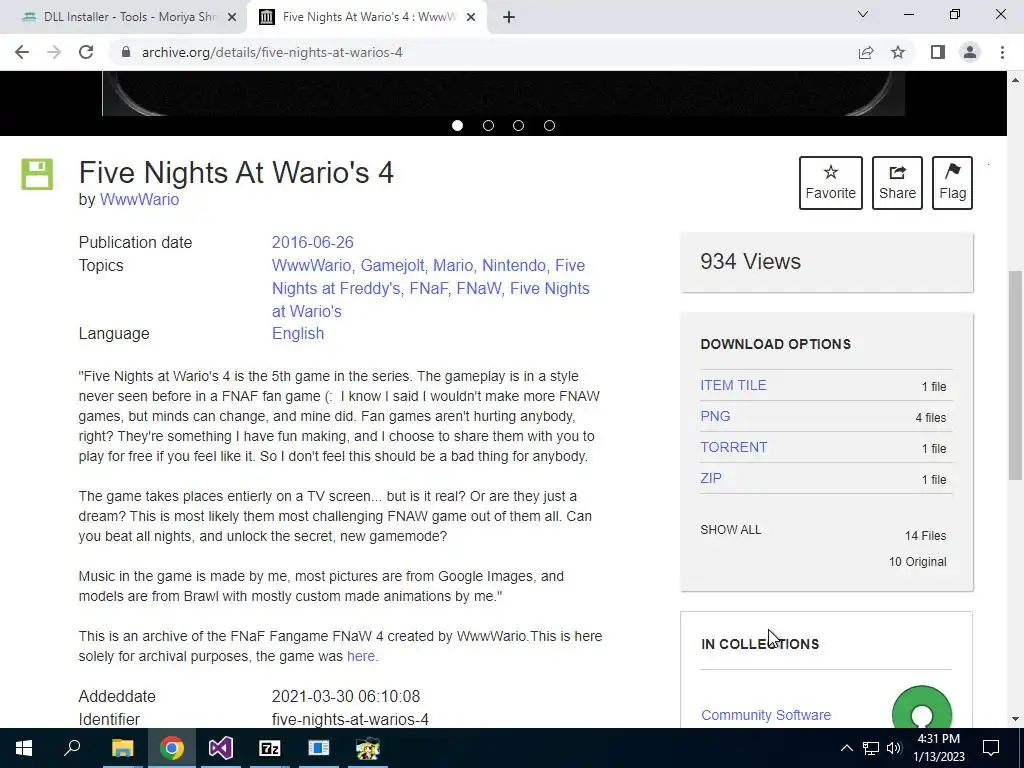
Task: Select the fourth carousel dot
Action: click(549, 125)
